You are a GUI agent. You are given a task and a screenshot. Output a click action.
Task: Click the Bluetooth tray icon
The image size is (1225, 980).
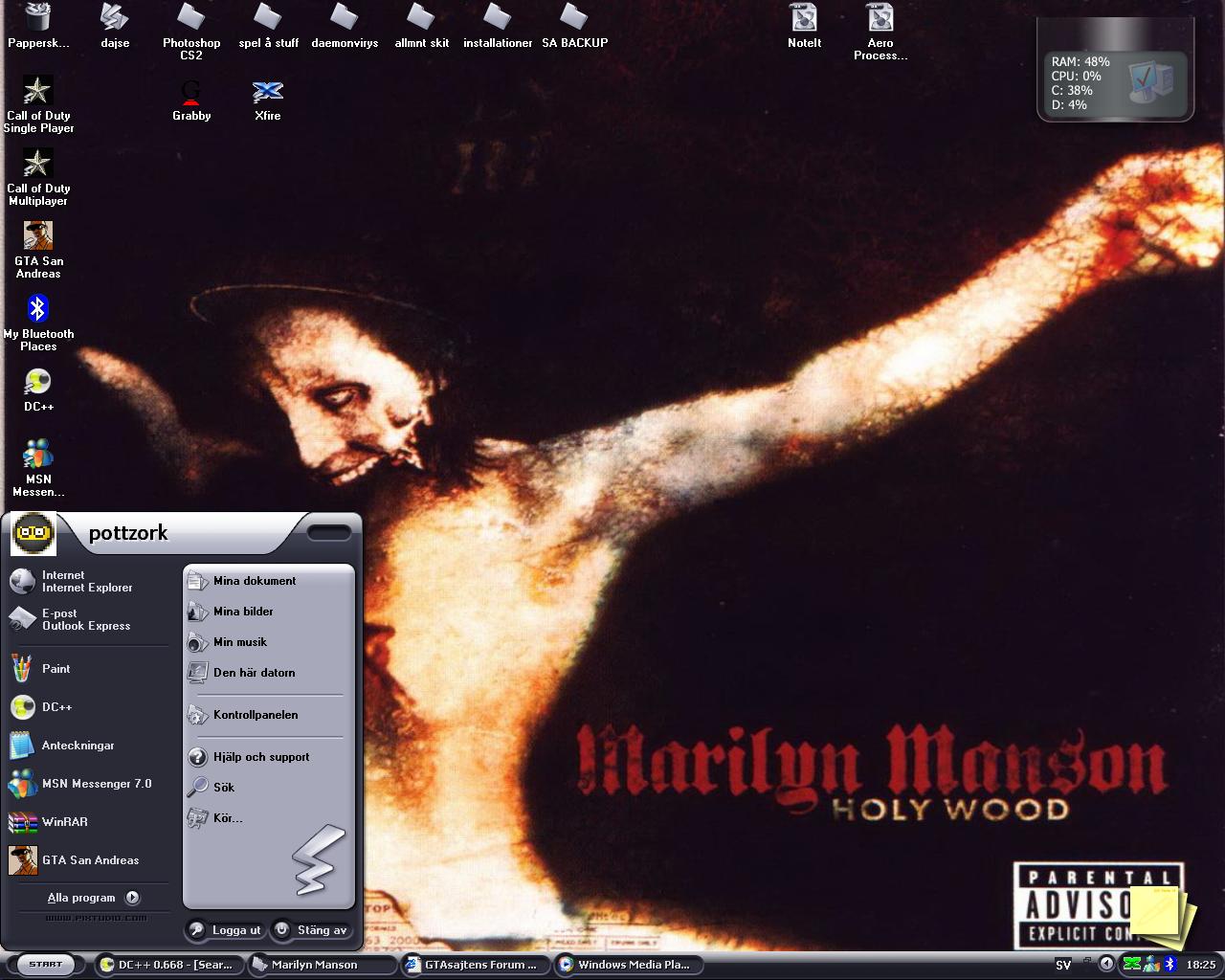point(1169,964)
